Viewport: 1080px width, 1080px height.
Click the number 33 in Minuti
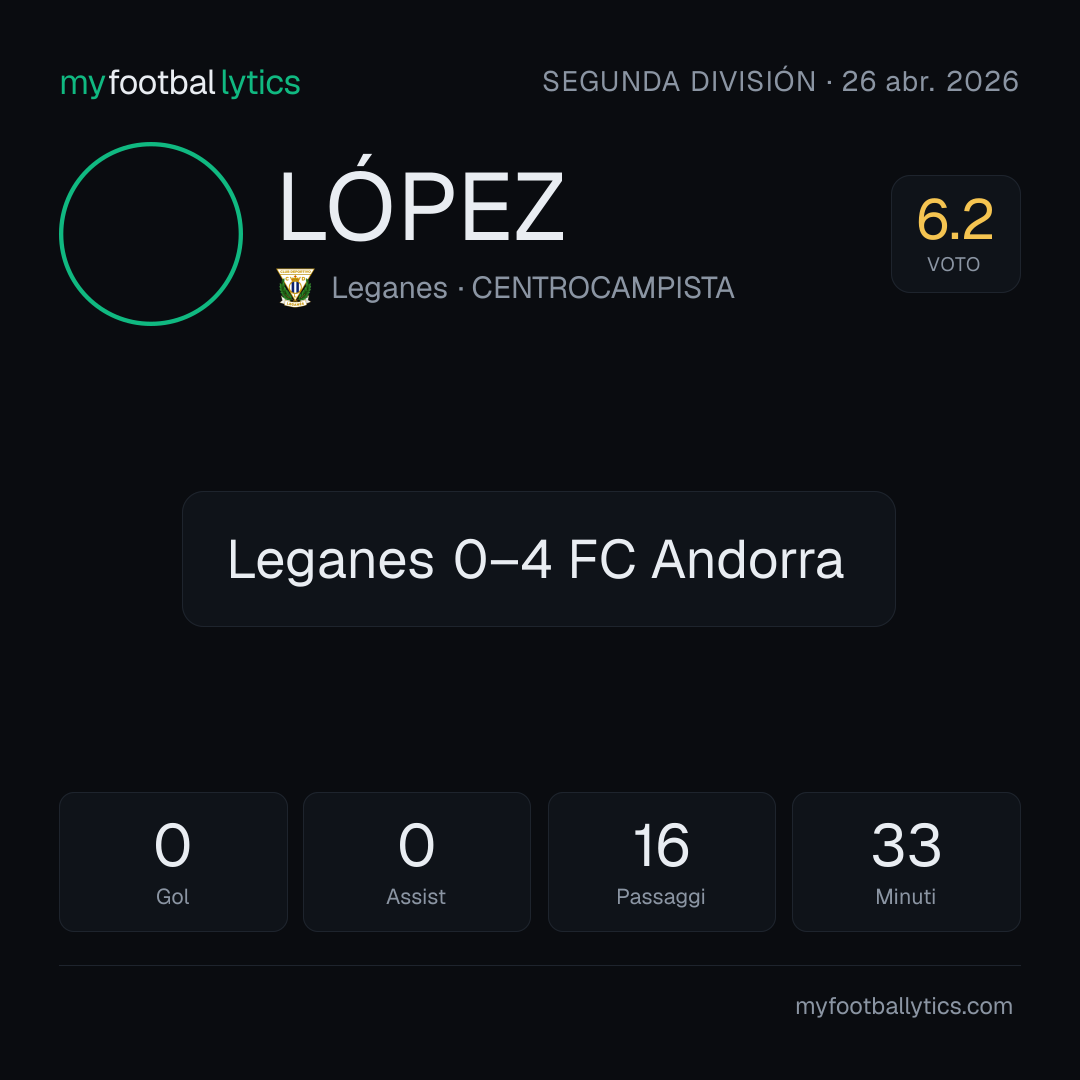pos(906,845)
